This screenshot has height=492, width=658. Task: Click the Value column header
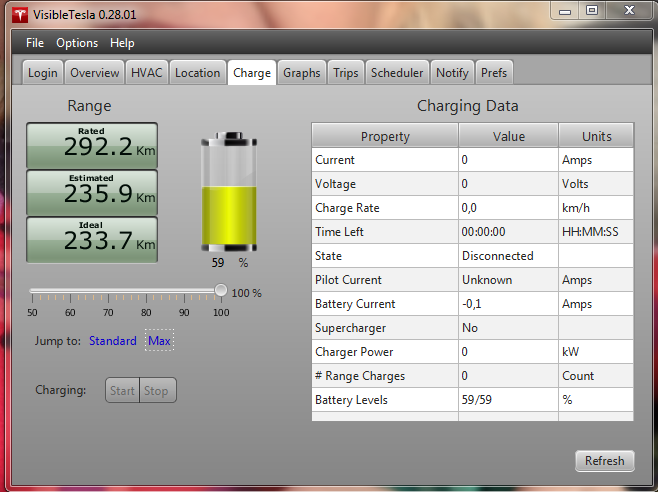[x=509, y=136]
